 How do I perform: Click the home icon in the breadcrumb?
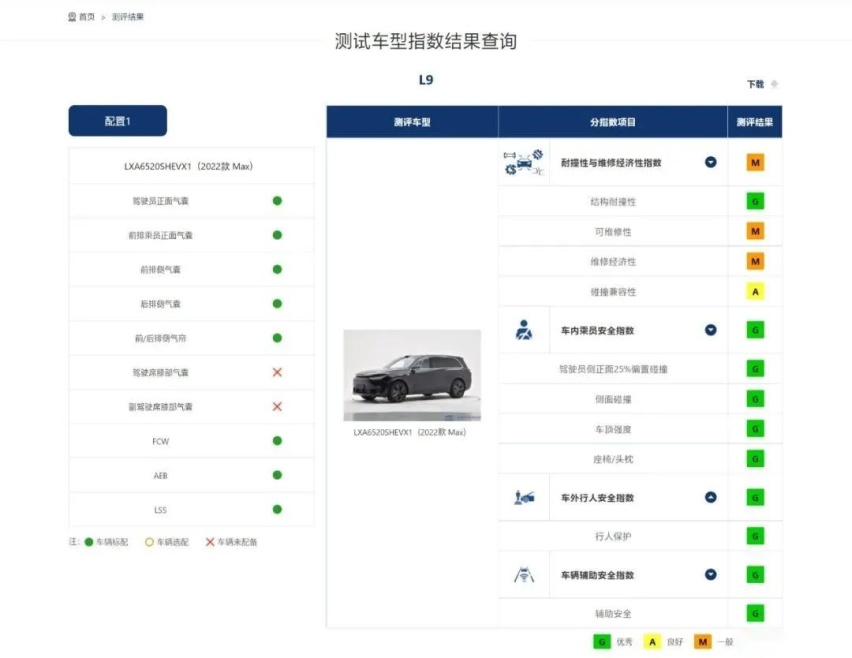(x=72, y=17)
